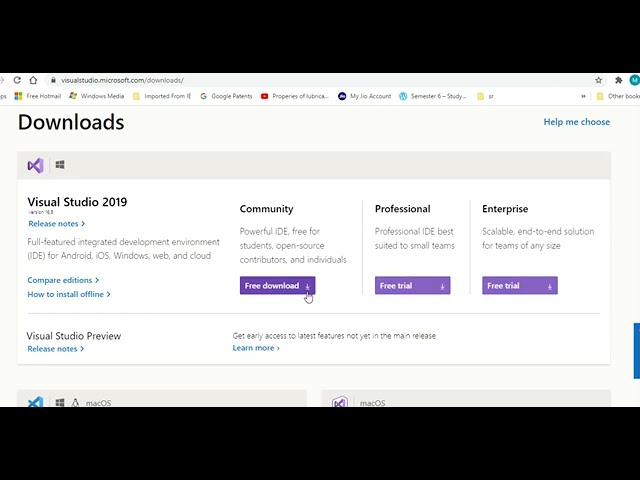Open the Chrome profile avatar
Viewport: 640px width, 480px height.
click(x=634, y=80)
